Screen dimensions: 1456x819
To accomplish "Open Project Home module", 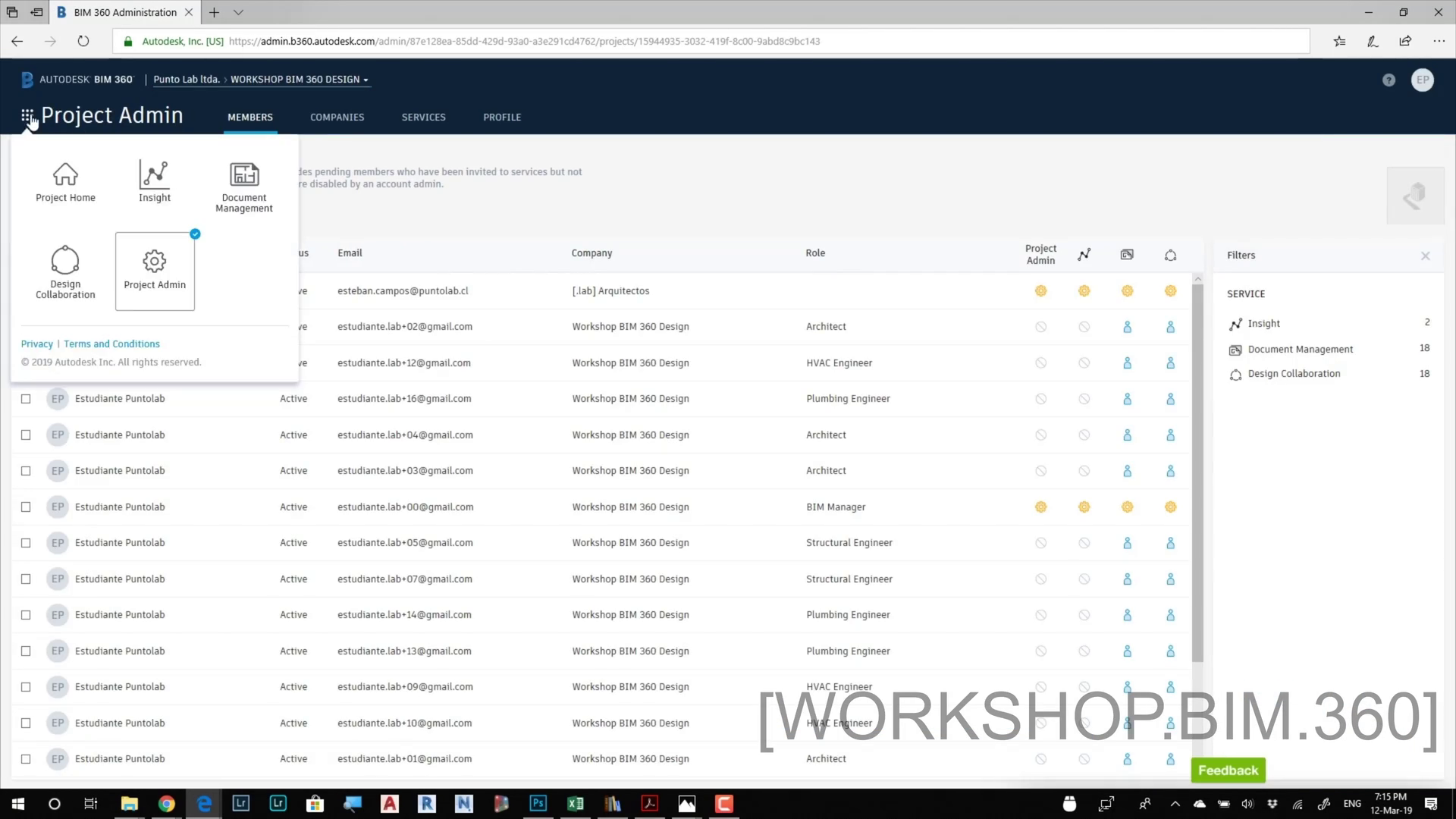I will tap(65, 182).
